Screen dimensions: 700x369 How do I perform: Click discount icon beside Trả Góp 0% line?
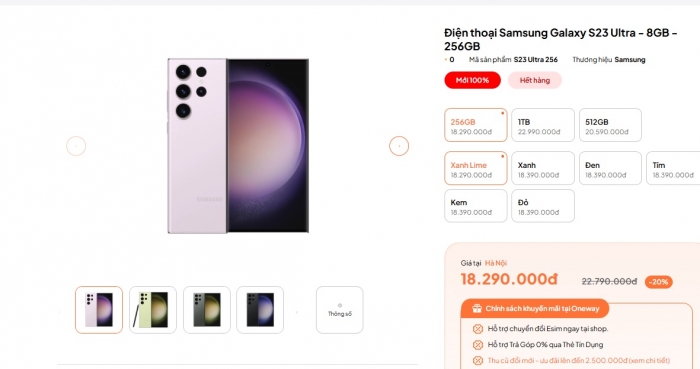pyautogui.click(x=478, y=345)
